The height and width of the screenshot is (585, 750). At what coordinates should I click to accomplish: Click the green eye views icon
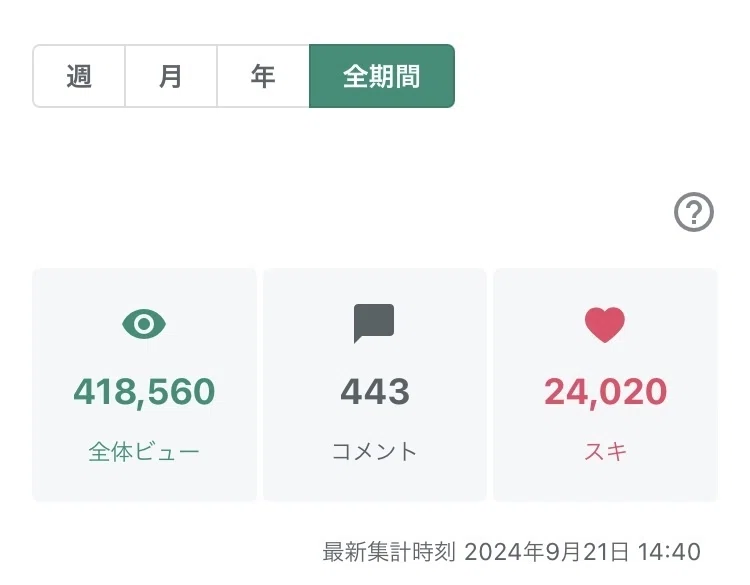[144, 324]
